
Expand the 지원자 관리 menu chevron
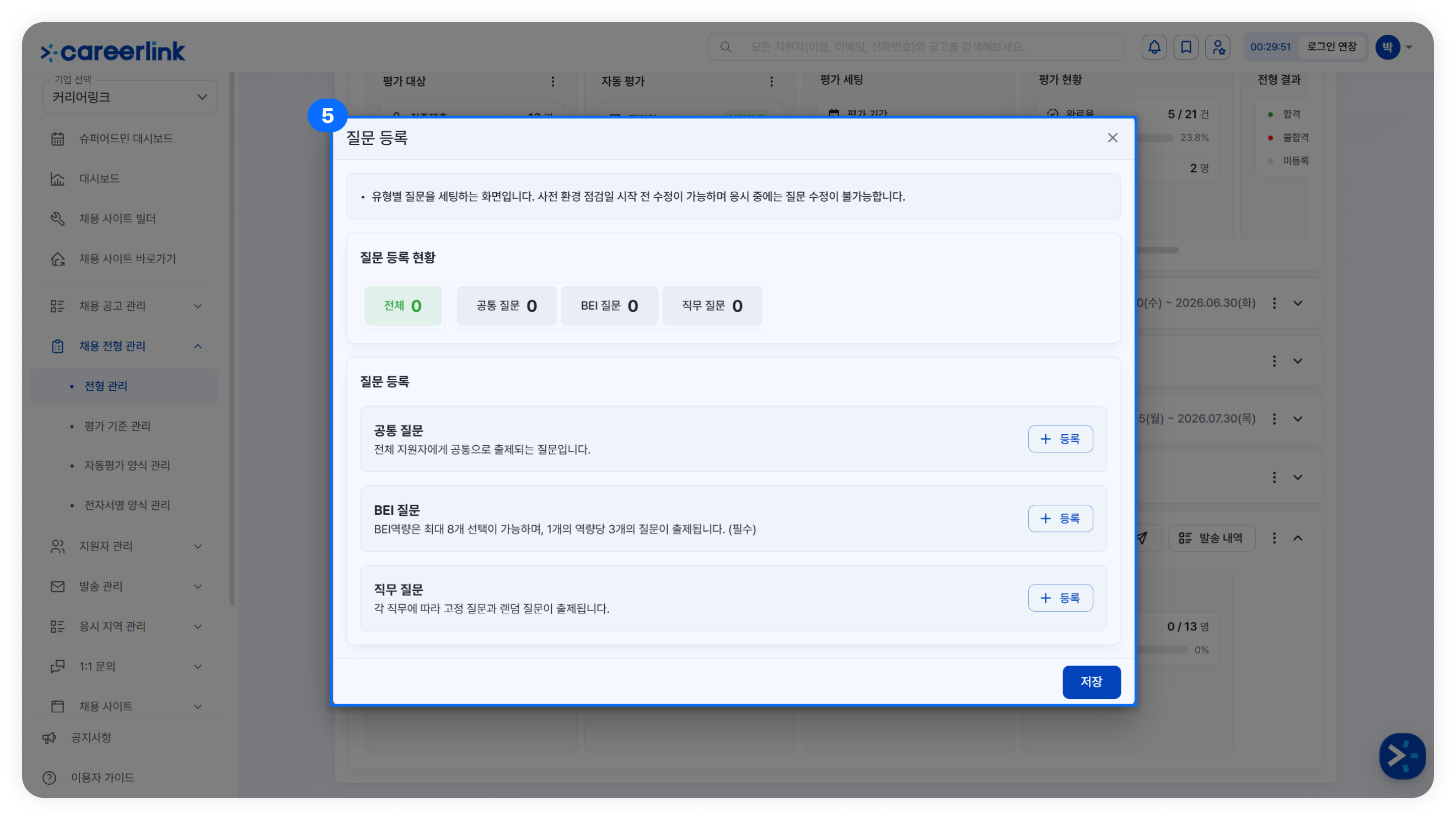pos(198,546)
